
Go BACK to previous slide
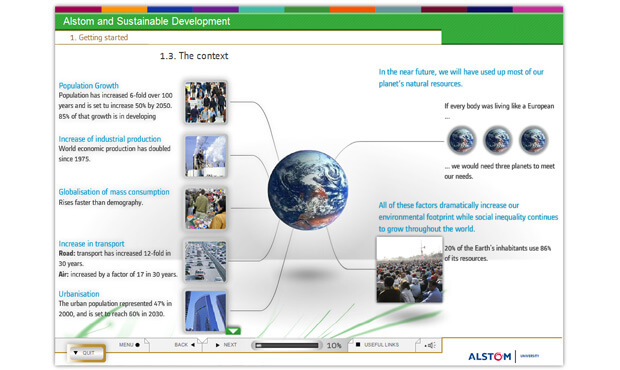click(185, 345)
